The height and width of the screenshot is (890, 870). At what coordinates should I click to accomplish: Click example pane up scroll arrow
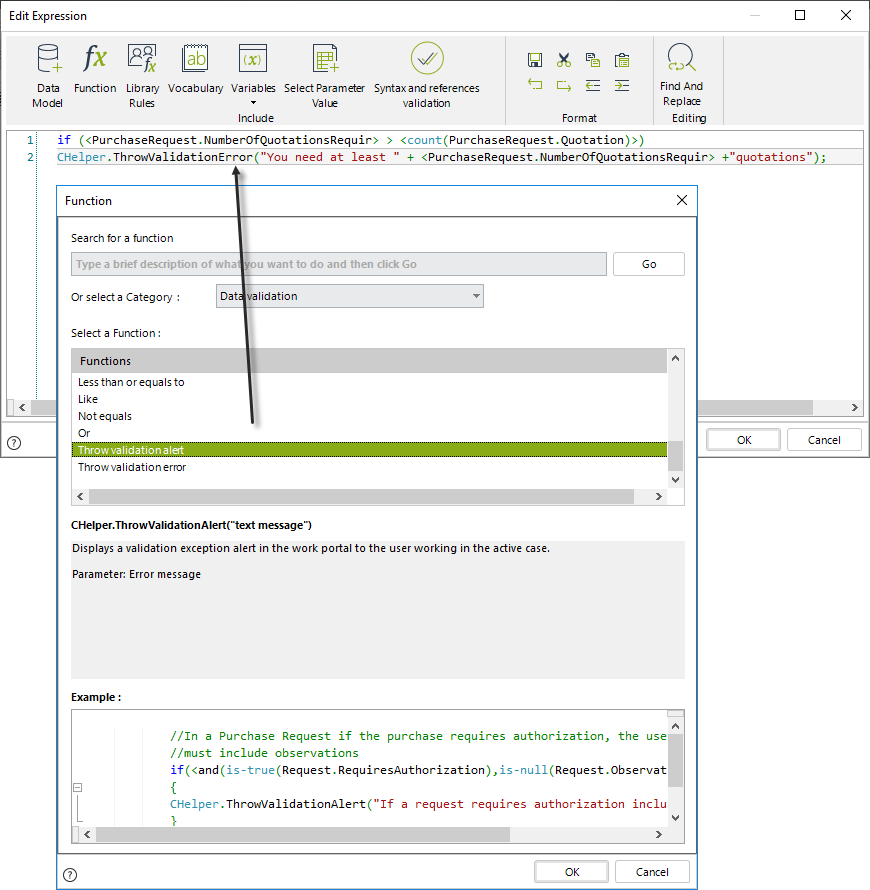point(675,726)
